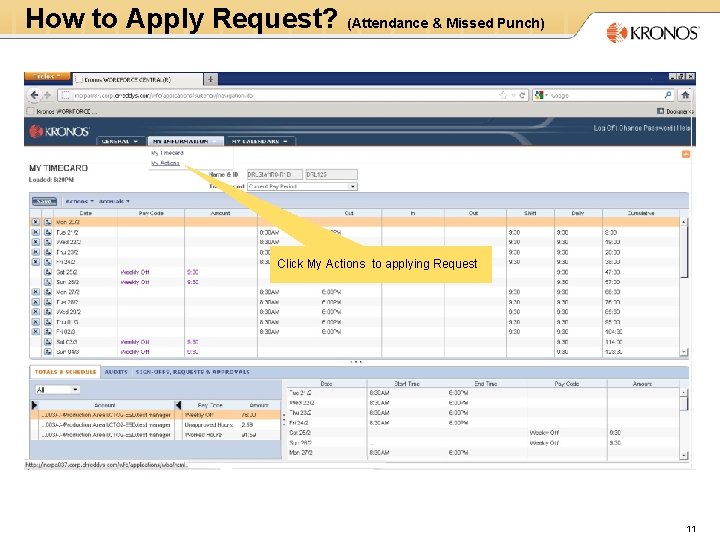
Task: Insert a row at Thu 23/2
Action: point(48,252)
